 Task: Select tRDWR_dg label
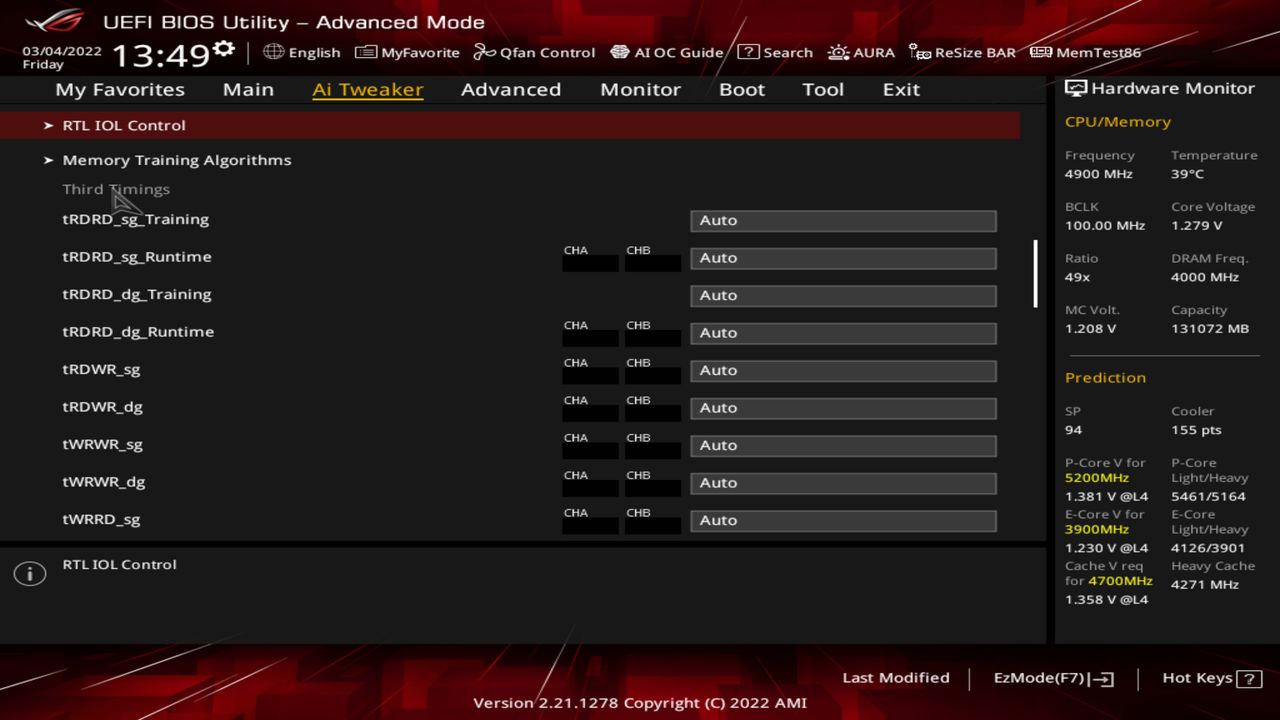pos(102,407)
